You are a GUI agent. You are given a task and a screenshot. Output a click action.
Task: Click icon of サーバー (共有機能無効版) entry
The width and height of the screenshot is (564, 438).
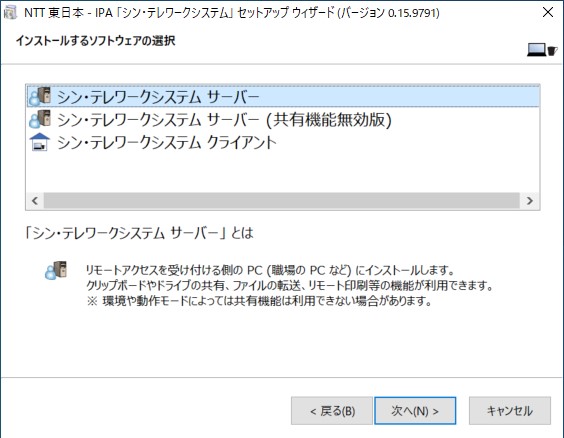pyautogui.click(x=40, y=119)
